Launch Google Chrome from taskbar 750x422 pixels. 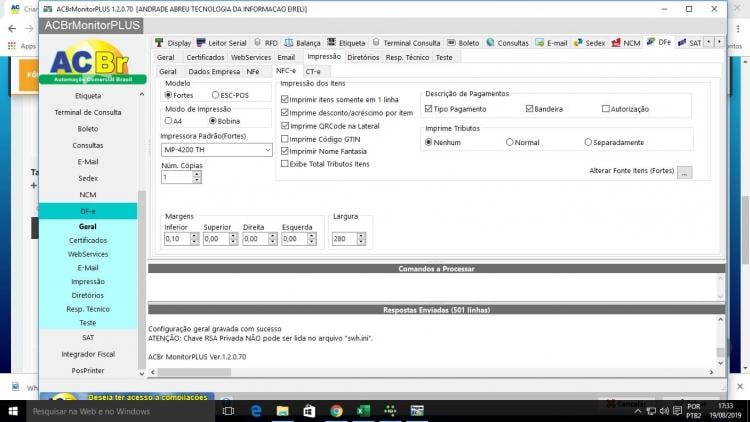pyautogui.click(x=336, y=411)
